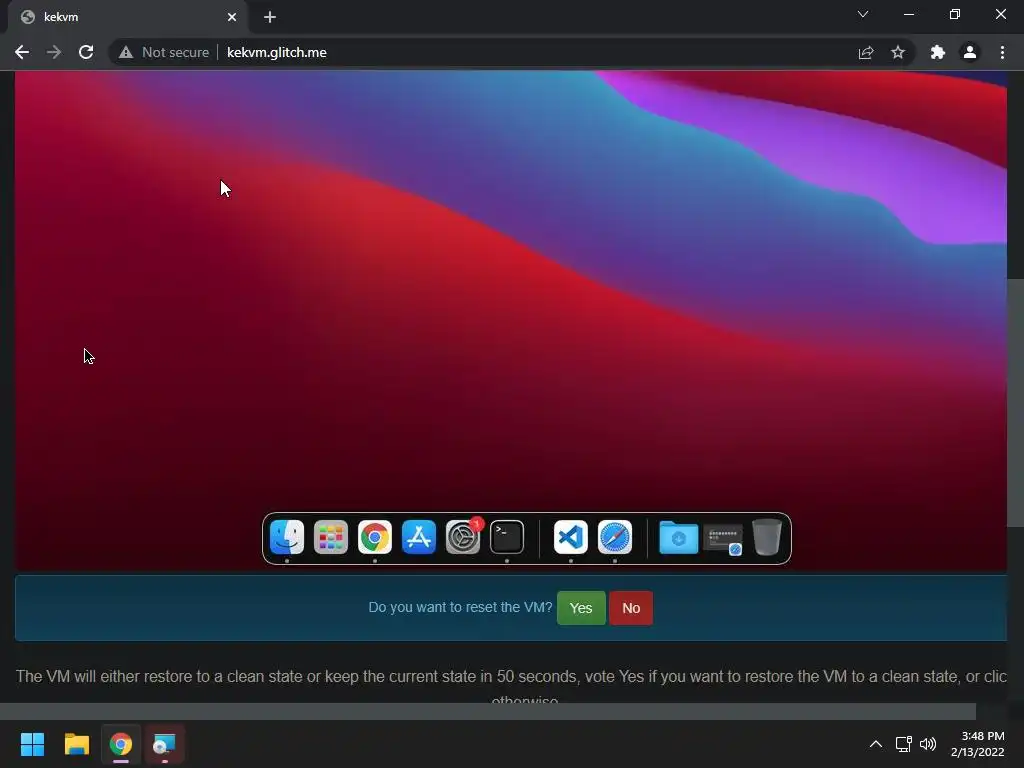The width and height of the screenshot is (1024, 768).
Task: Reload the kekvm page
Action: (x=86, y=52)
